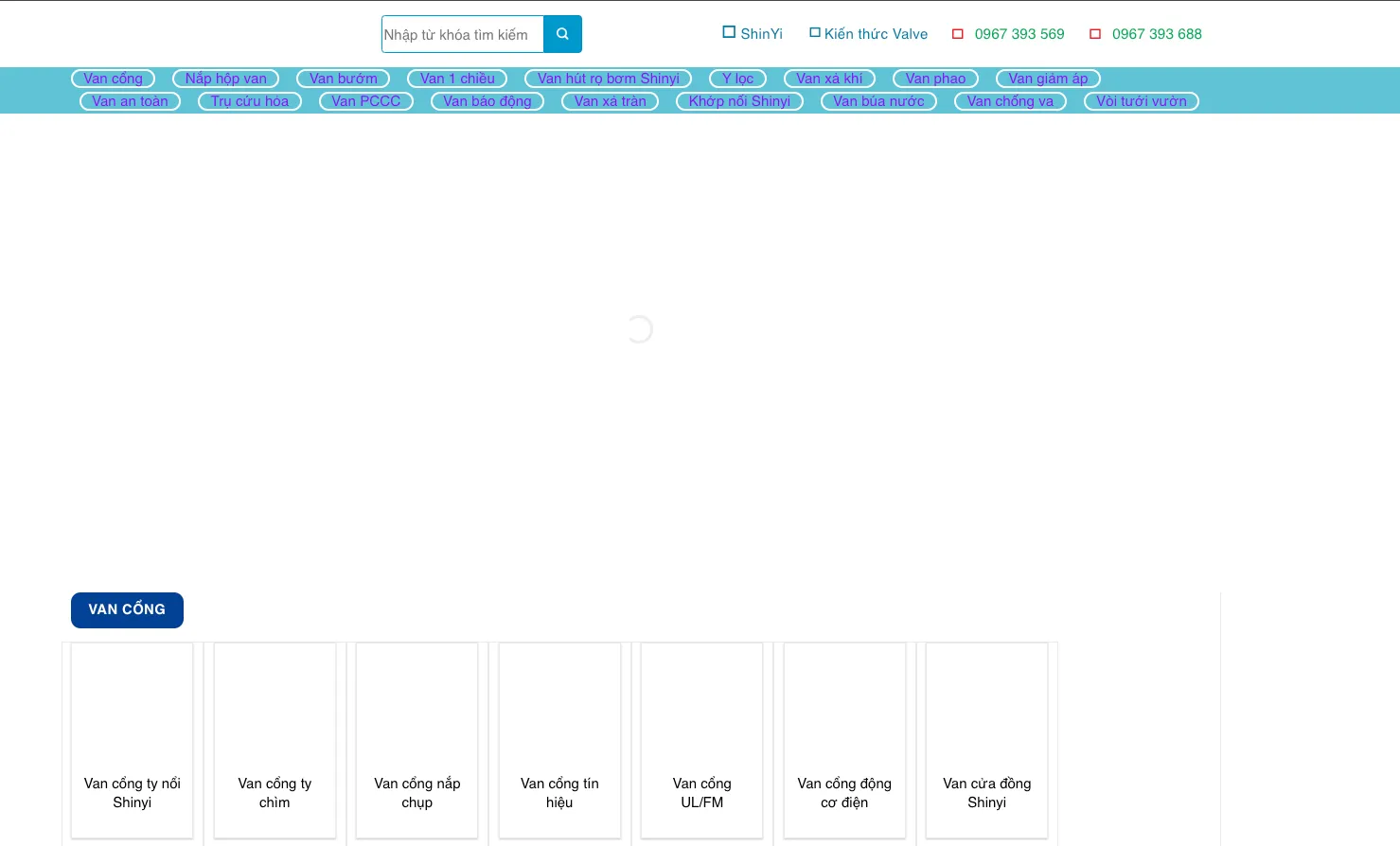Call phone number 0967 393 688
This screenshot has width=1400, height=846.
tap(1156, 34)
